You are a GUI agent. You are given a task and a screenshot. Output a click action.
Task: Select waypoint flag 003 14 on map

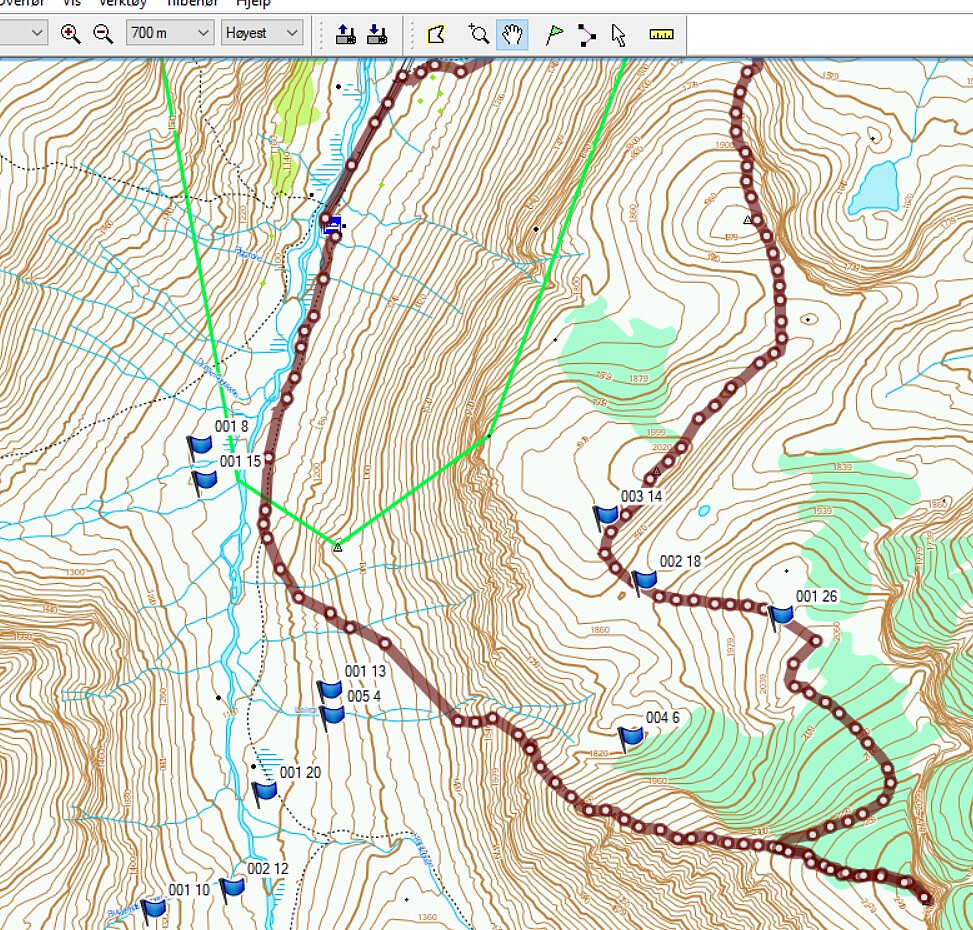coord(606,516)
